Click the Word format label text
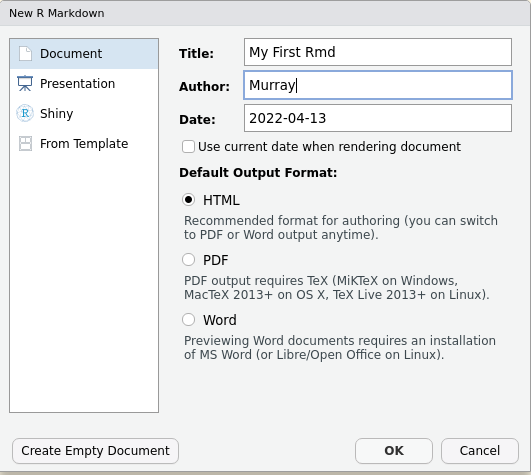The image size is (531, 475). point(220,320)
